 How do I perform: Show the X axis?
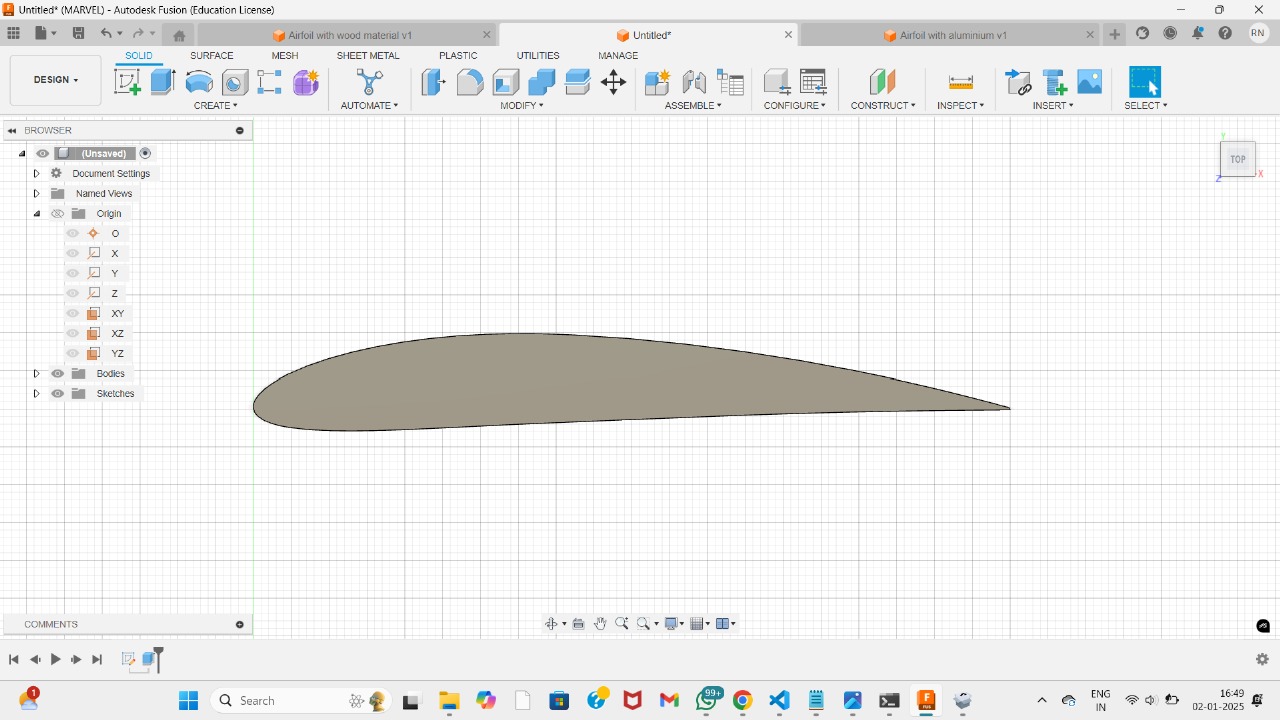pyautogui.click(x=73, y=254)
